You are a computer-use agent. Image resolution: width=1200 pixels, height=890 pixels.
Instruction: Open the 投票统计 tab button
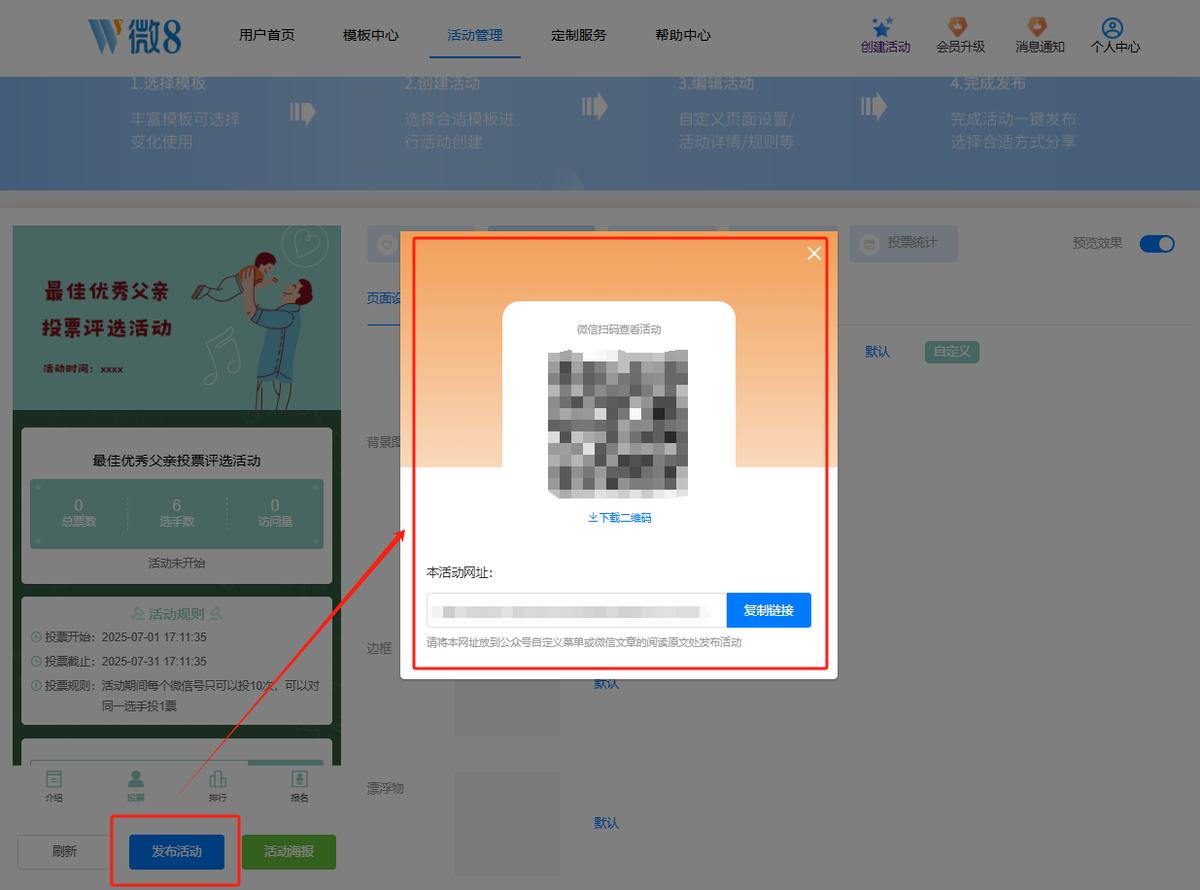pos(904,243)
